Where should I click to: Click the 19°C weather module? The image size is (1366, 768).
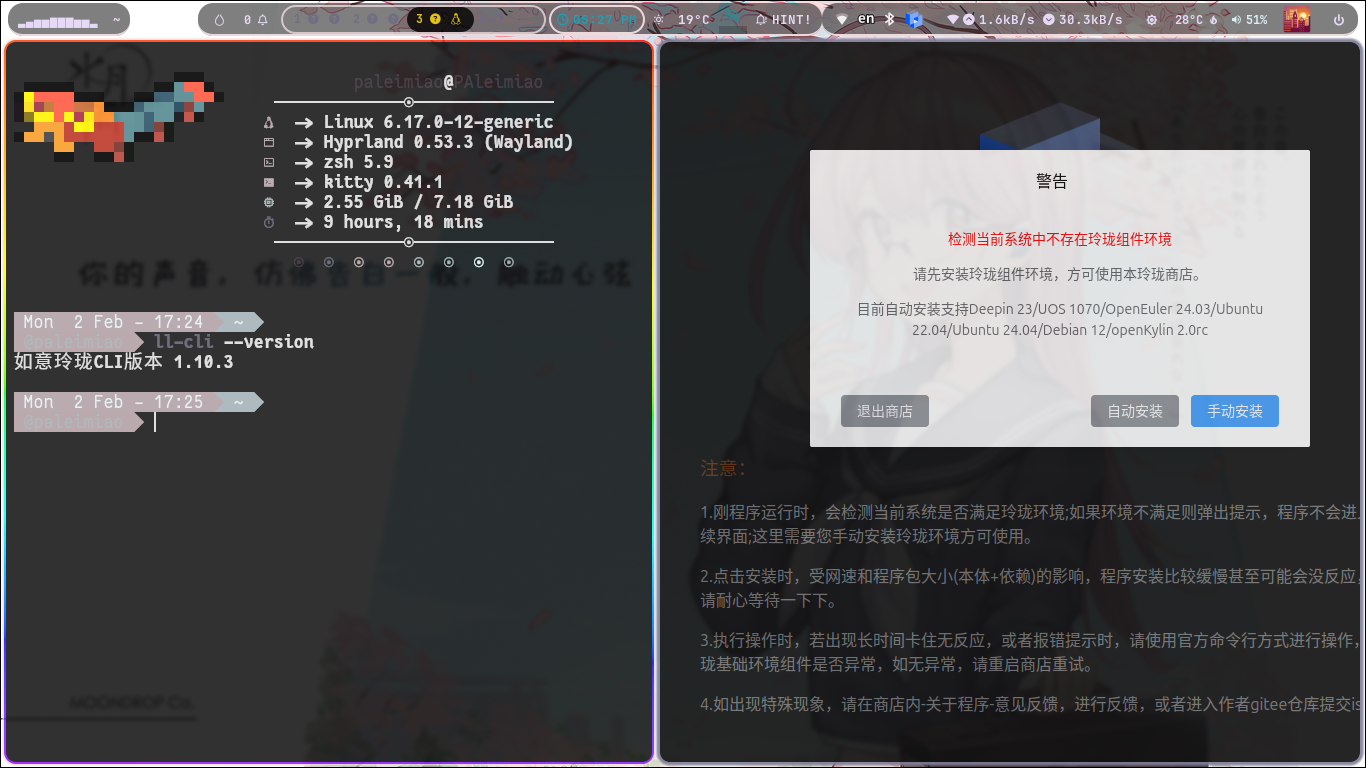point(683,19)
